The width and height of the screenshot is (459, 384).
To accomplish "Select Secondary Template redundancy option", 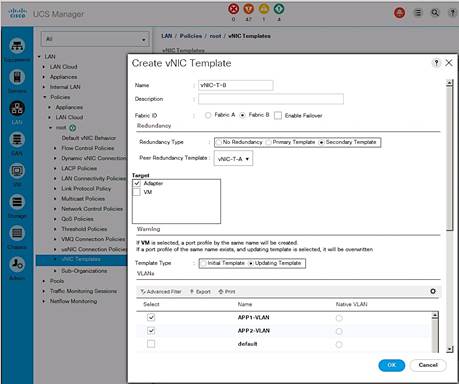I will click(x=321, y=142).
